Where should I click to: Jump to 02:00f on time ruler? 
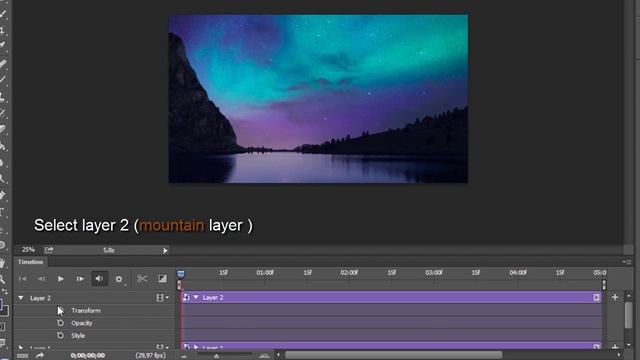[x=349, y=272]
